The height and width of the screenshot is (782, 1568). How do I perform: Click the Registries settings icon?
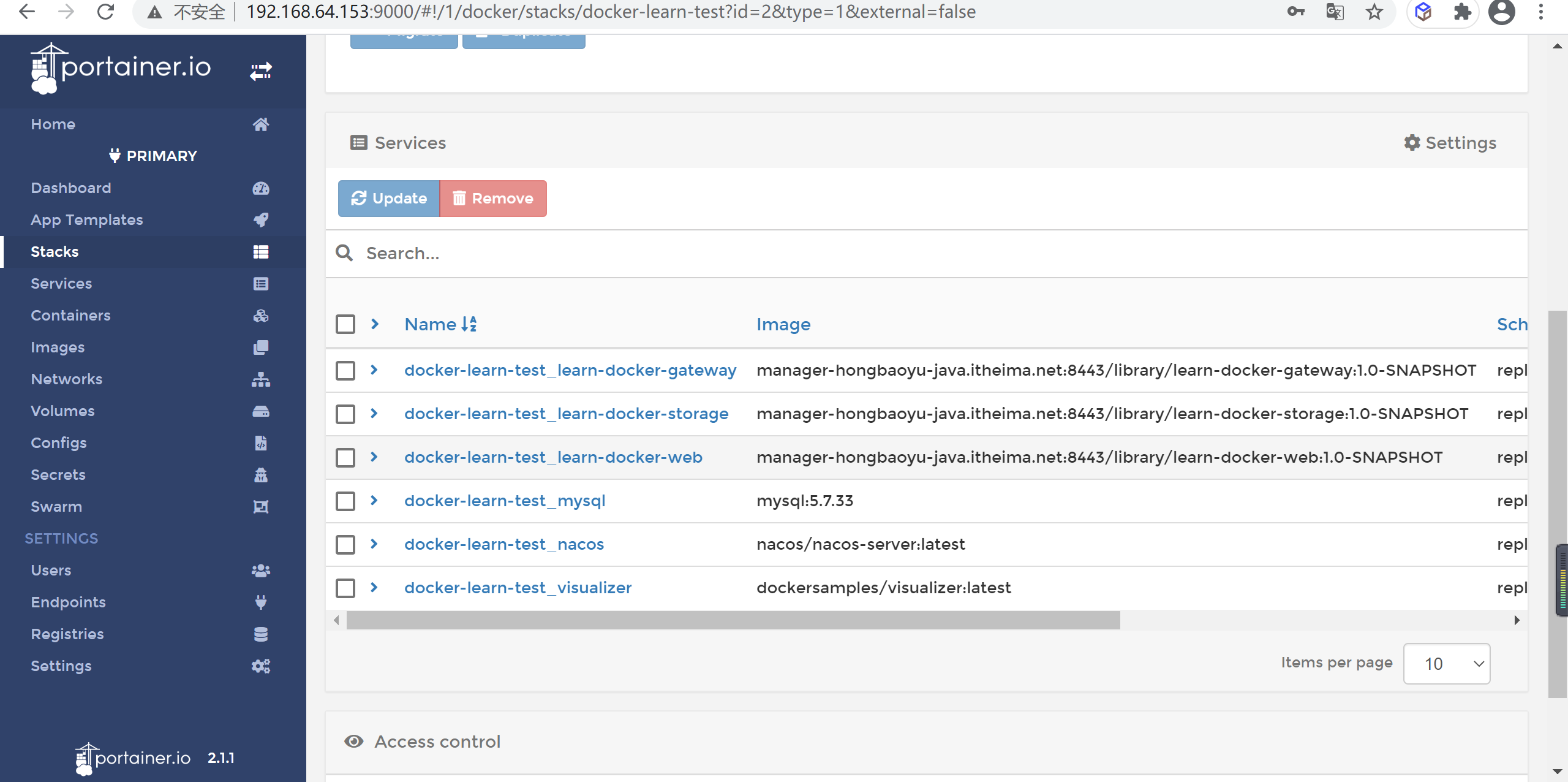pyautogui.click(x=261, y=634)
